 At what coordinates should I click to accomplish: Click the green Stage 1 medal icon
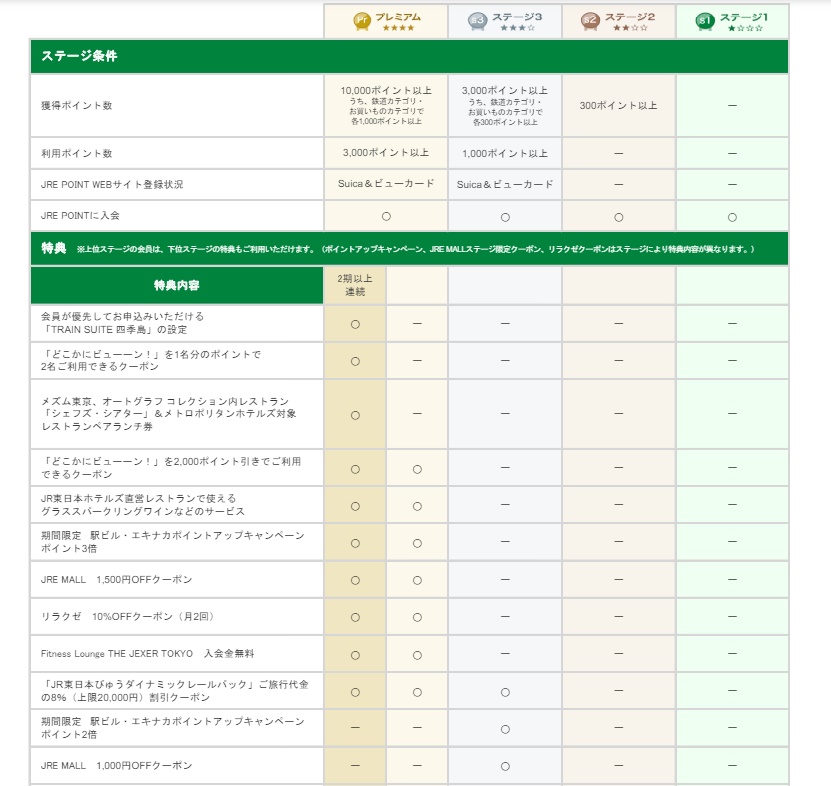[x=704, y=21]
